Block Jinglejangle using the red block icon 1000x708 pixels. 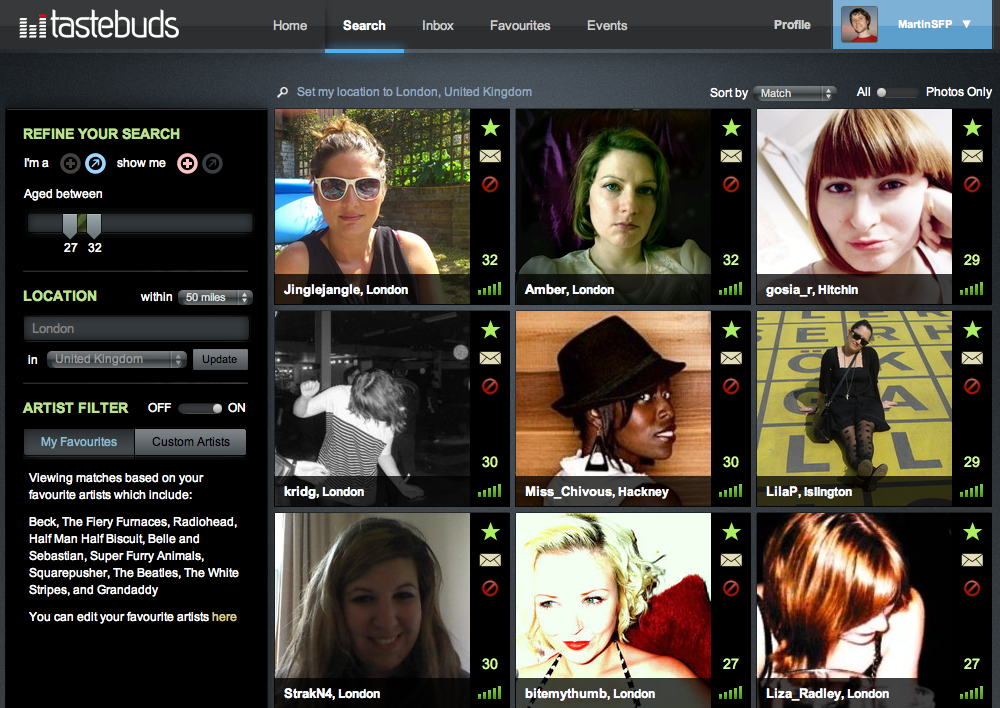click(x=490, y=184)
